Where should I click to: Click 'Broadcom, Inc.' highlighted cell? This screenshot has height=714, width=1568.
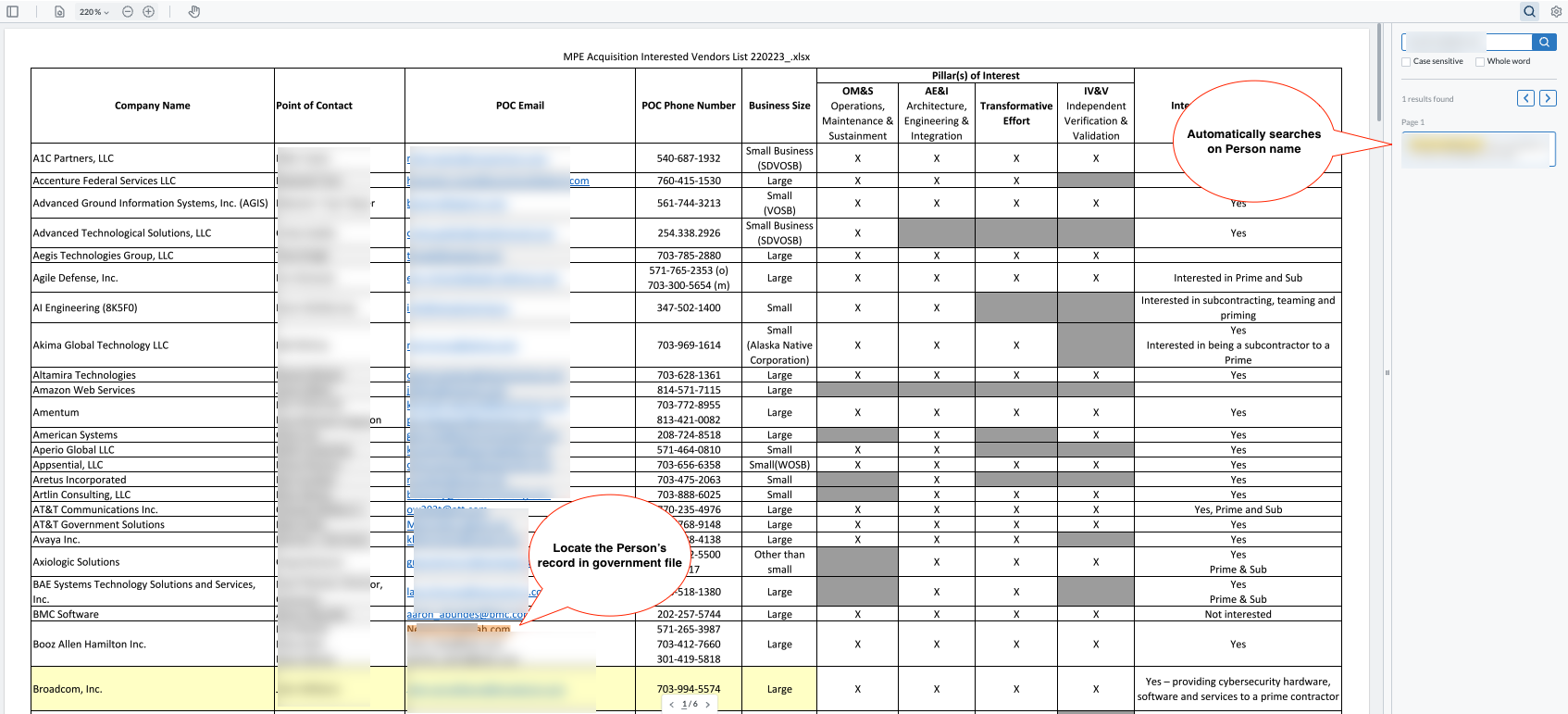(153, 689)
